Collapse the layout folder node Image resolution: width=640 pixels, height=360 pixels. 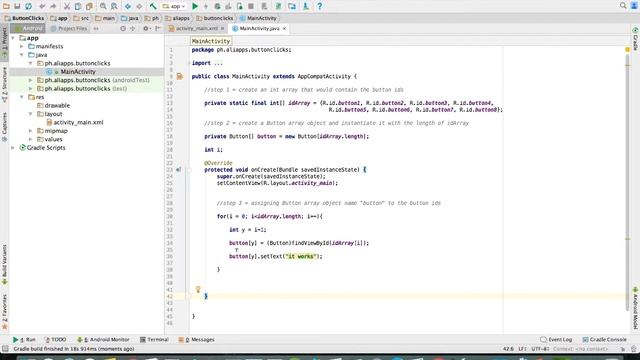(31, 114)
